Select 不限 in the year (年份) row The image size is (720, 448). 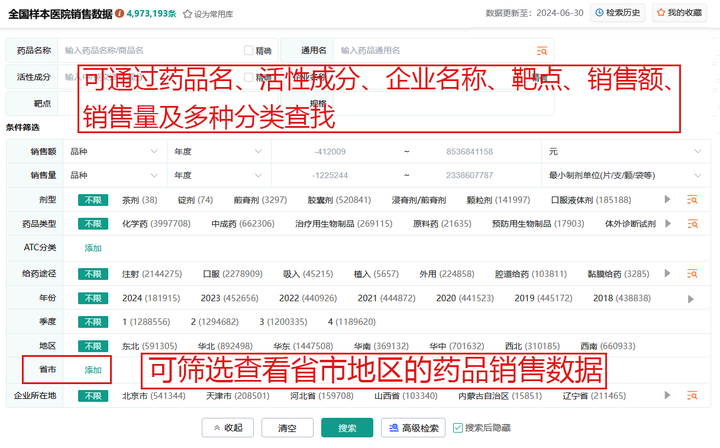pos(93,298)
